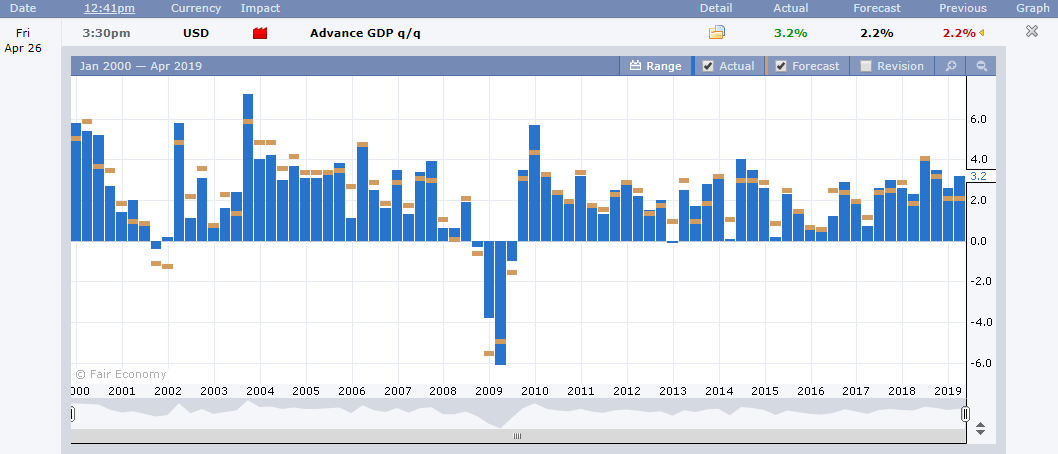Image resolution: width=1058 pixels, height=454 pixels.
Task: Click the 2009 large negative GDP bar
Action: [501, 303]
